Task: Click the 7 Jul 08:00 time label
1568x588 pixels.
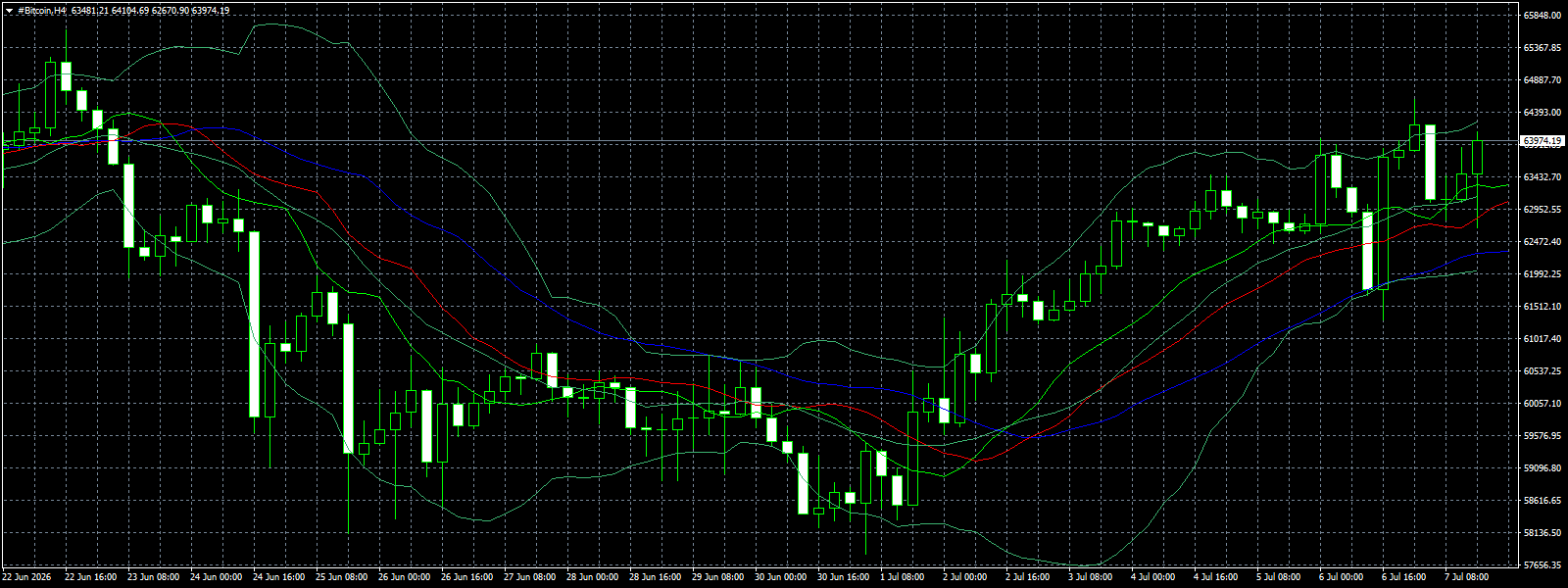Action: click(x=1468, y=577)
